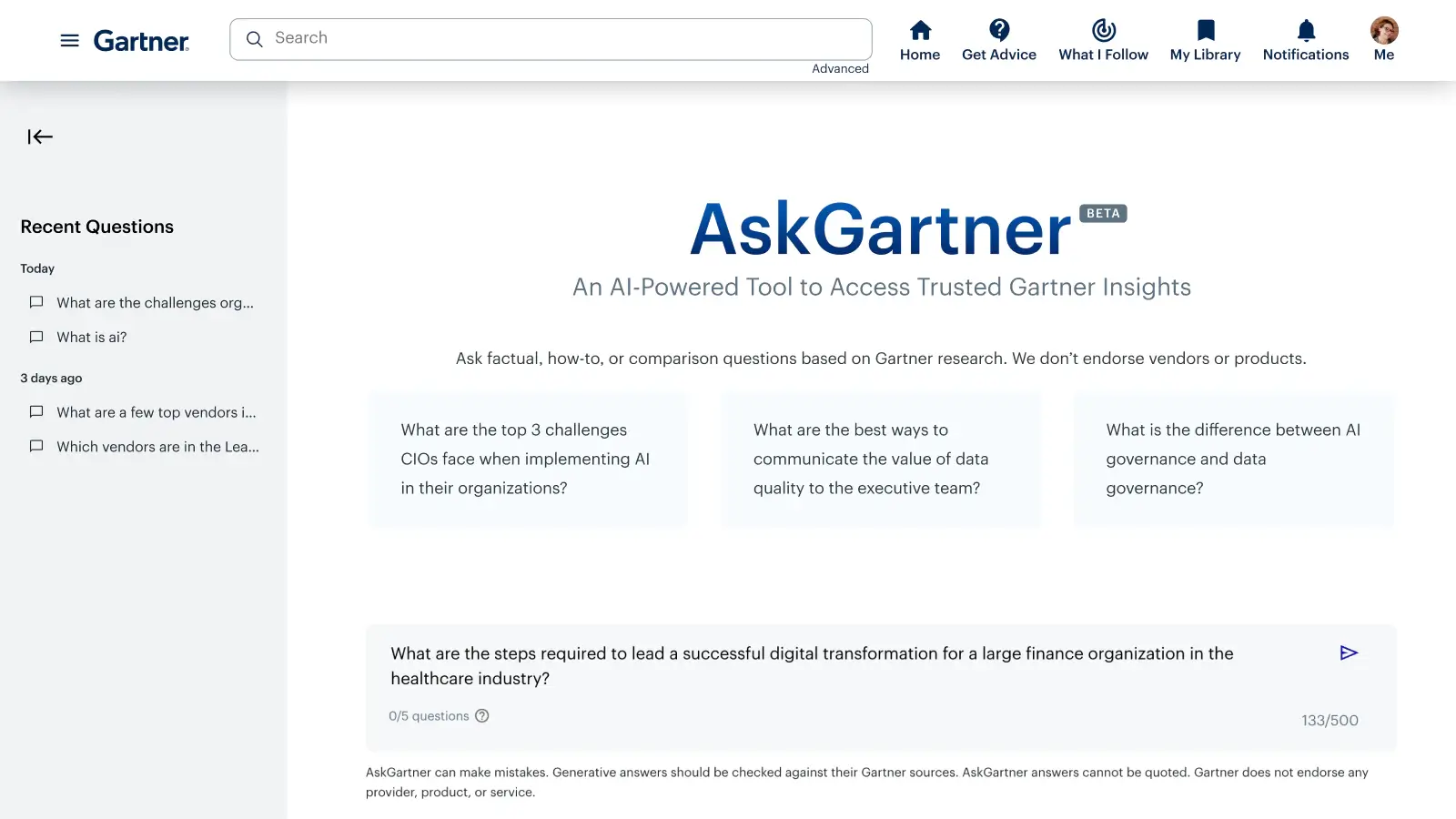Image resolution: width=1456 pixels, height=819 pixels.
Task: Select the recent question 'What is ai?'
Action: pyautogui.click(x=90, y=337)
